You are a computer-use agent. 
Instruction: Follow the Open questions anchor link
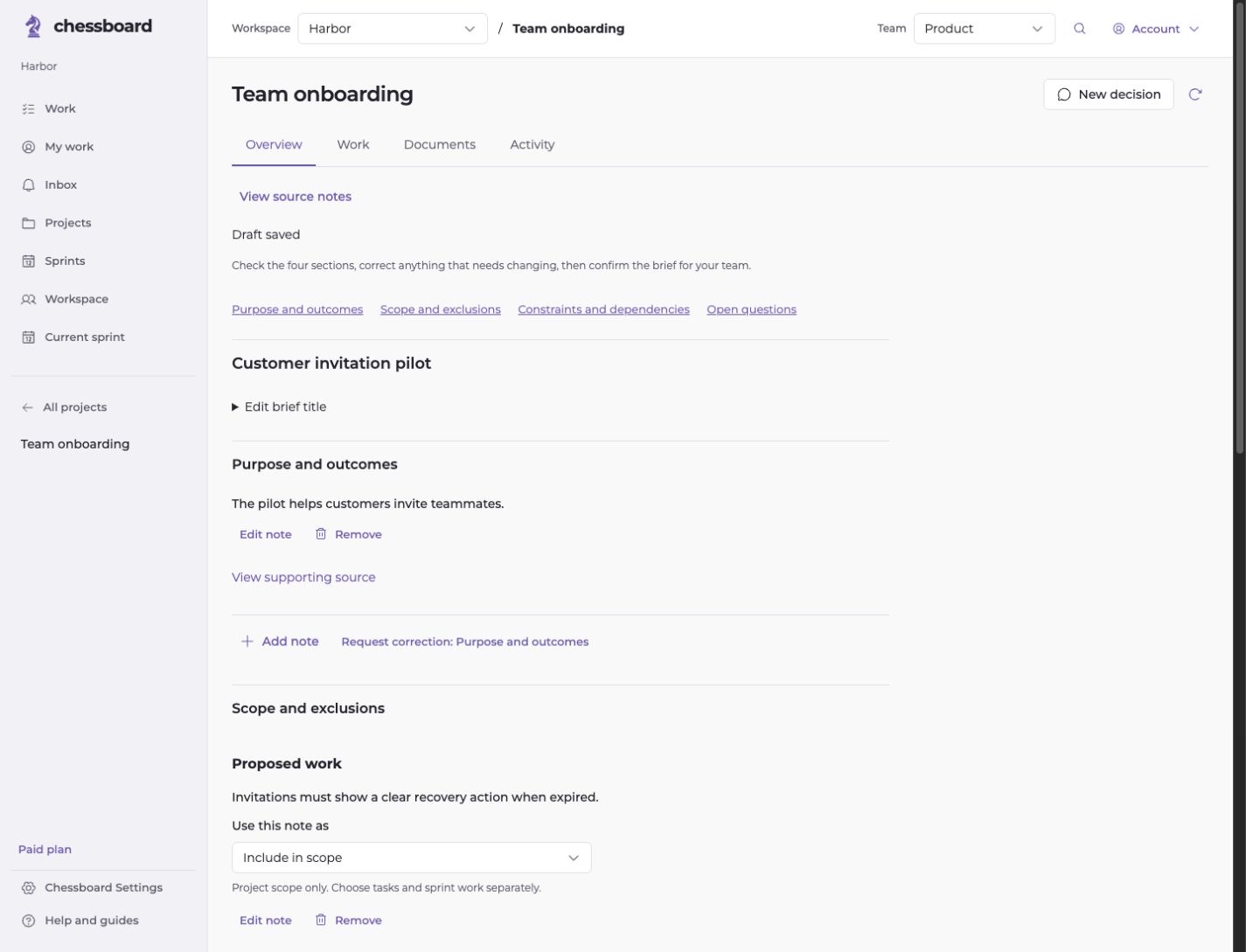pos(751,309)
